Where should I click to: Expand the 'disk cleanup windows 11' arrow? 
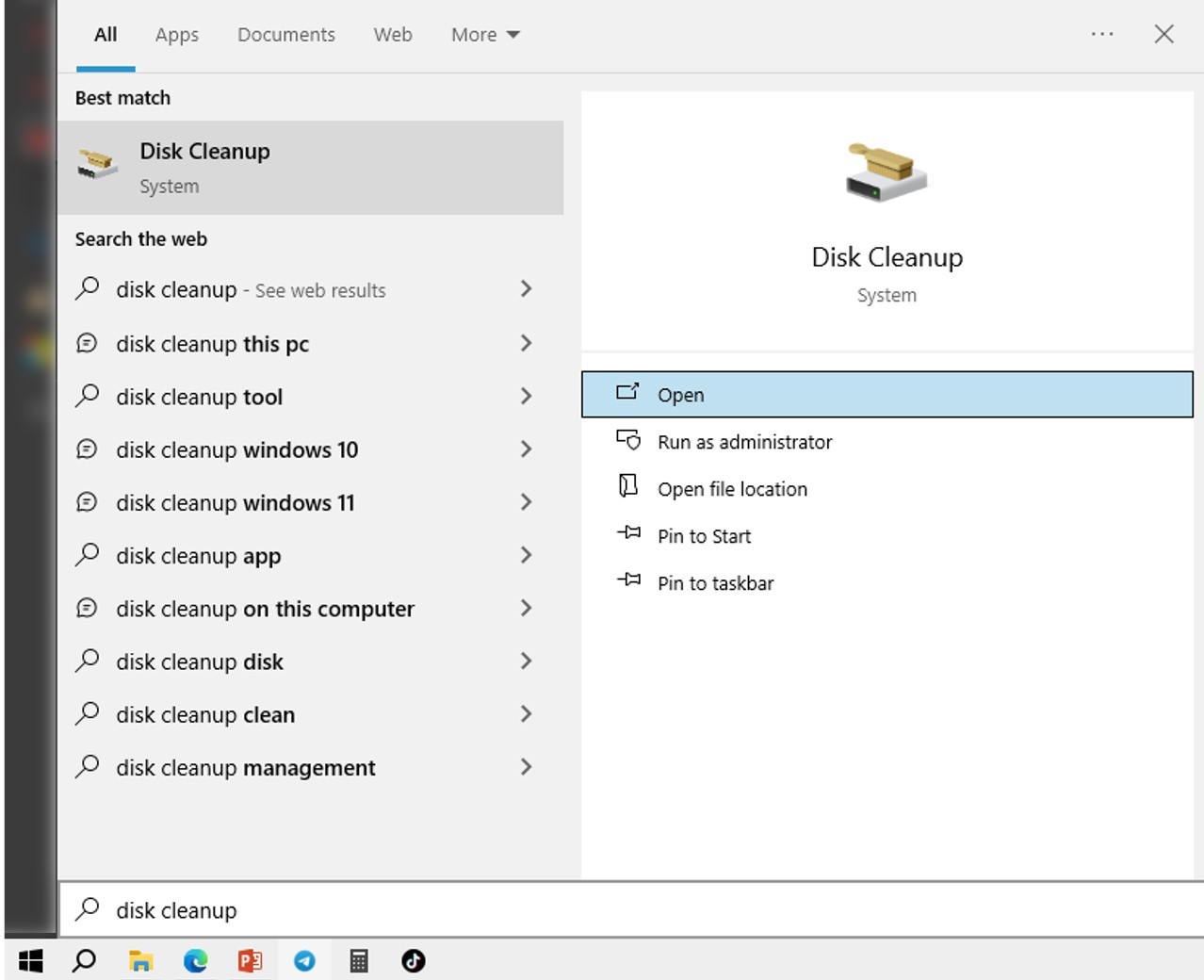coord(527,502)
